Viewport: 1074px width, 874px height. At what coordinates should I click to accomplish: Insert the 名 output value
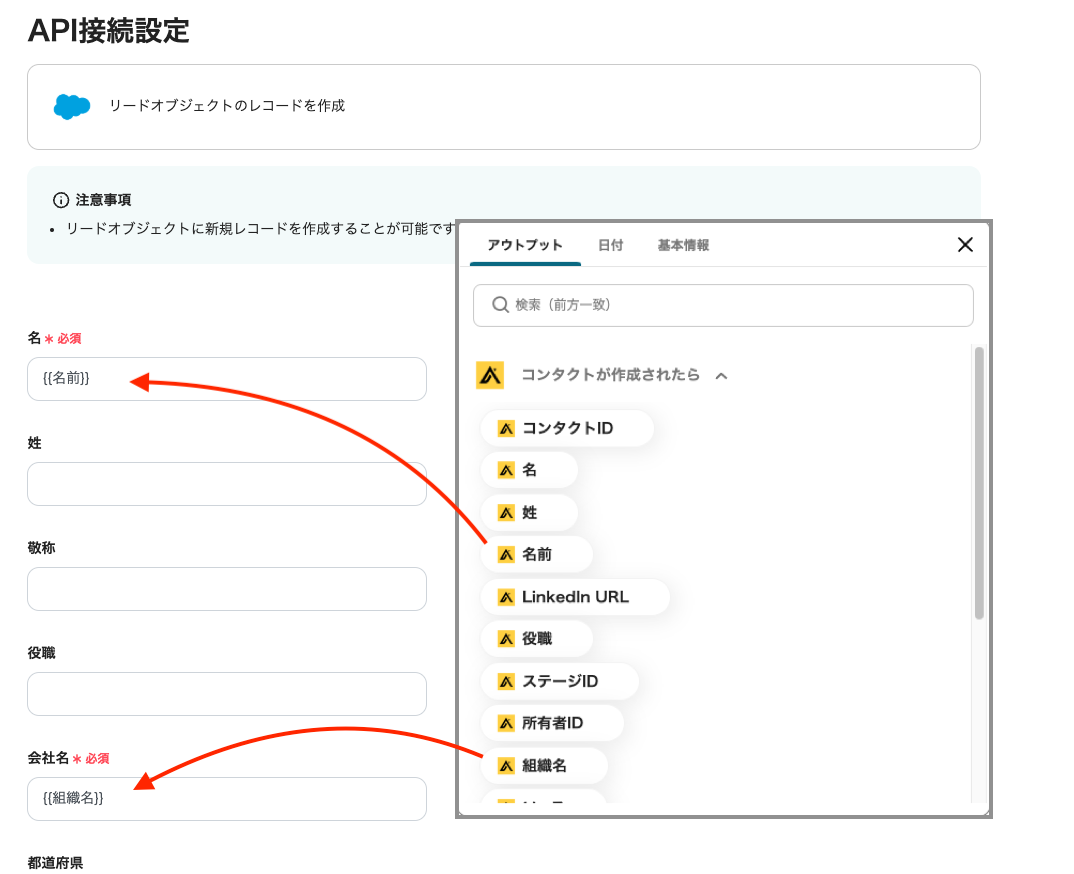[x=529, y=471]
